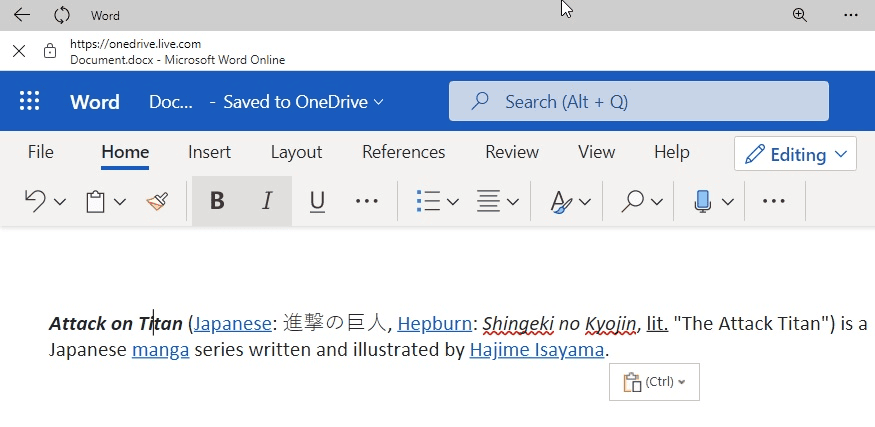
Task: Expand the Editing mode dropdown
Action: tap(795, 154)
